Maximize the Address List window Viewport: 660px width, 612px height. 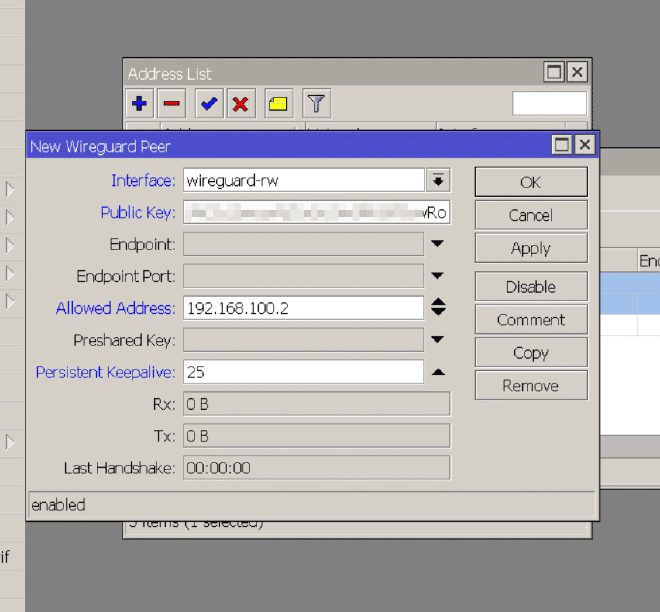click(x=554, y=72)
